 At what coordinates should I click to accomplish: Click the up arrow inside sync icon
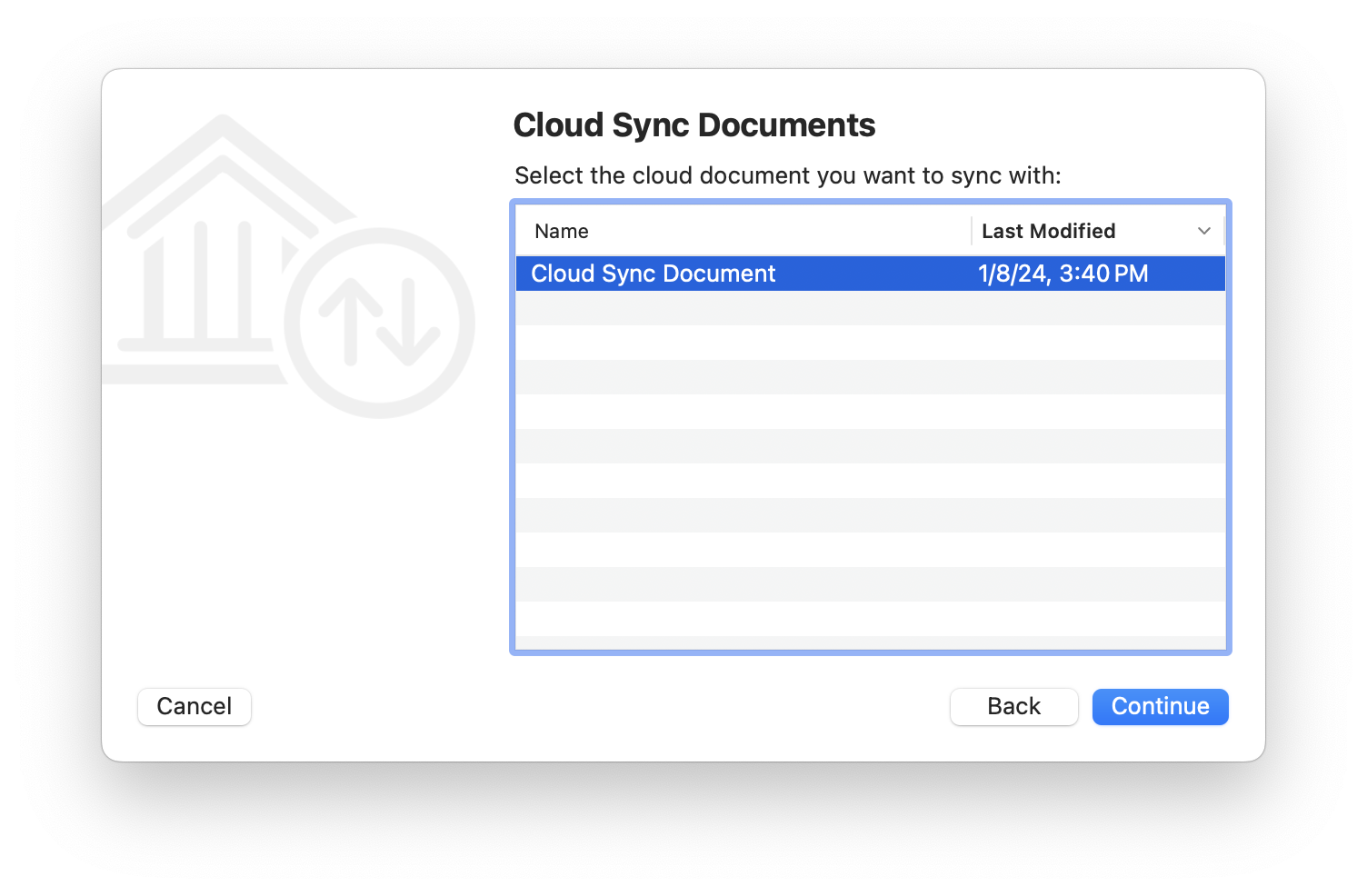point(351,320)
